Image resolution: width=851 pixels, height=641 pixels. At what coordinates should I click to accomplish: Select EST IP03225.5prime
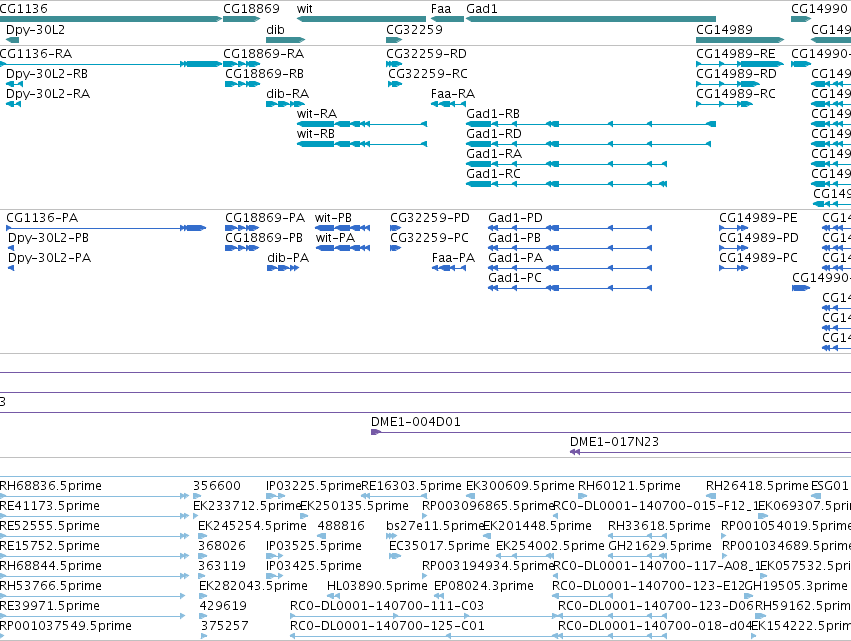pos(276,496)
